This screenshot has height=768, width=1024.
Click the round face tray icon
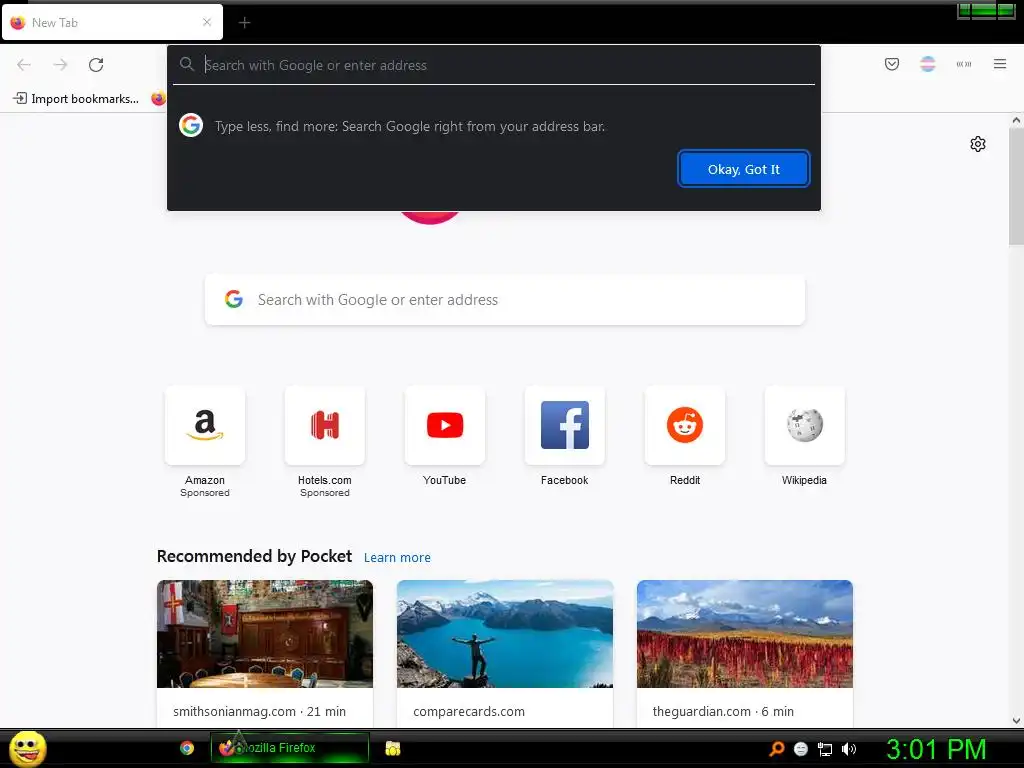point(801,749)
